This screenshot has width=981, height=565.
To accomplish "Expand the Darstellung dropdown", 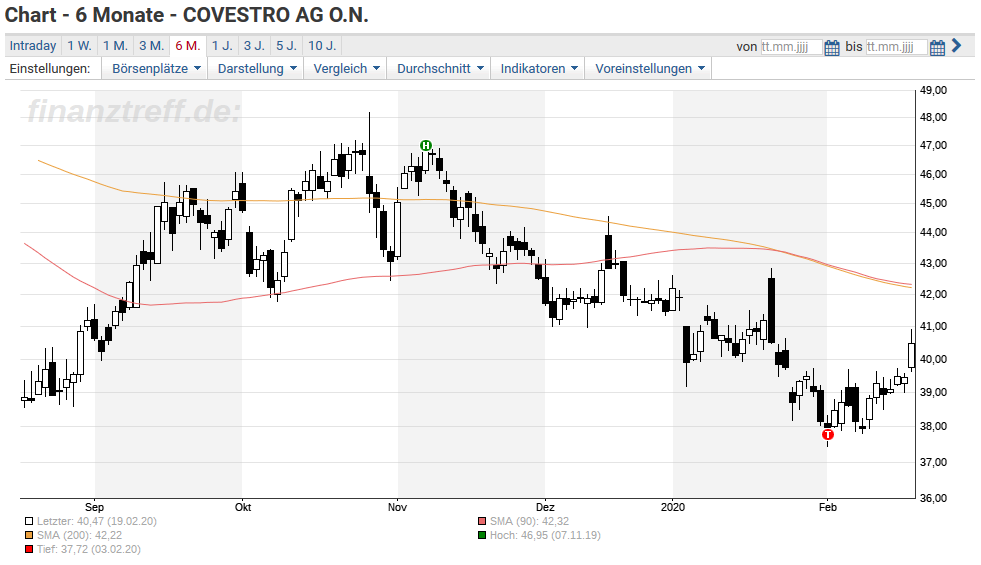I will [256, 69].
